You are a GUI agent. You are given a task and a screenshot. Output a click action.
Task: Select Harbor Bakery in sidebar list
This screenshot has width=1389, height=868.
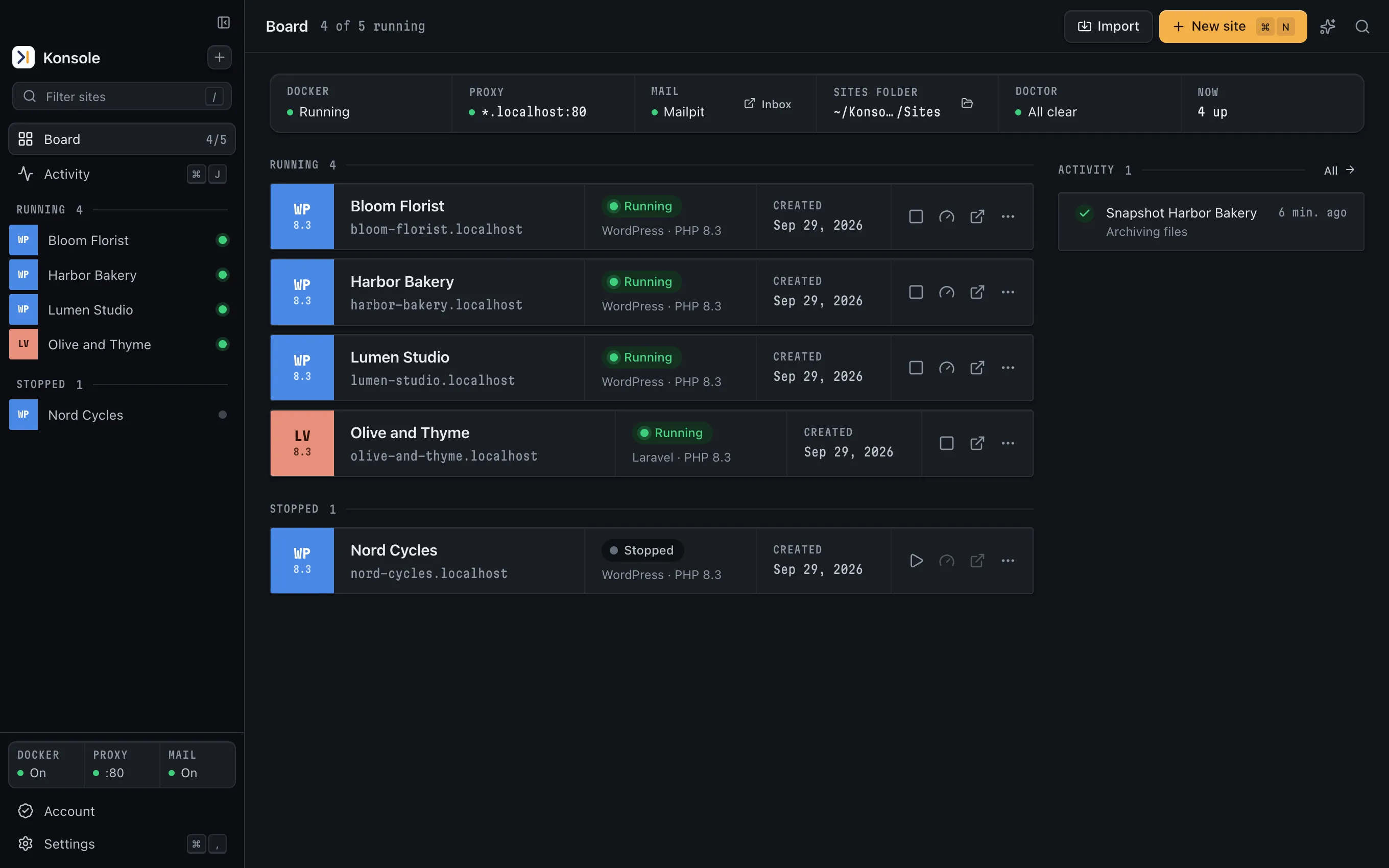click(122, 275)
